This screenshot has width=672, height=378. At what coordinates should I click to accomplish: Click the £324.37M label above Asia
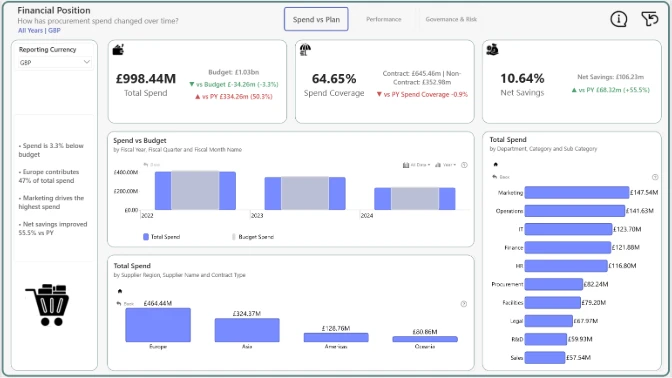pos(247,314)
